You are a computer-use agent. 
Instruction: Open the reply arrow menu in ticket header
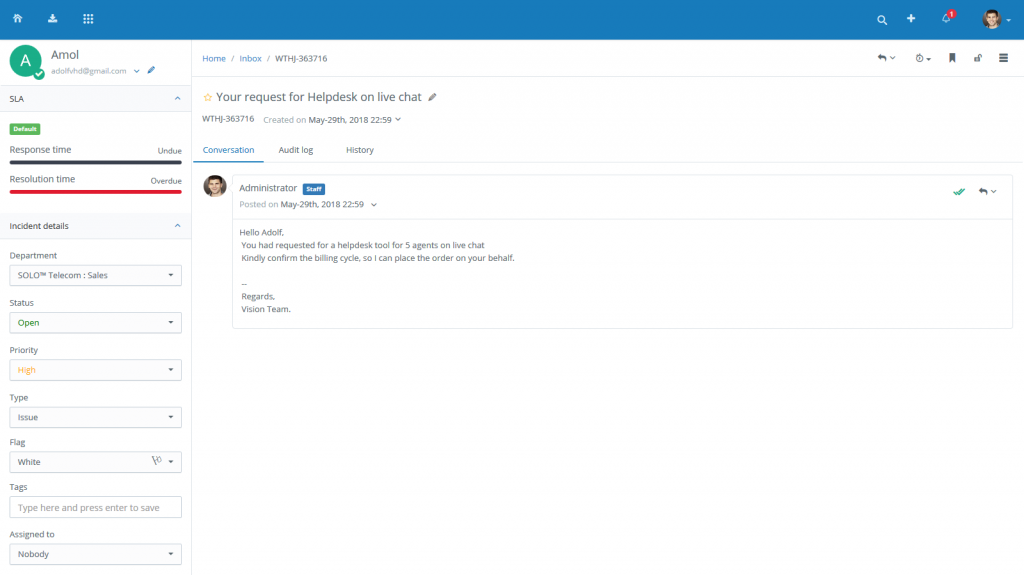(886, 58)
